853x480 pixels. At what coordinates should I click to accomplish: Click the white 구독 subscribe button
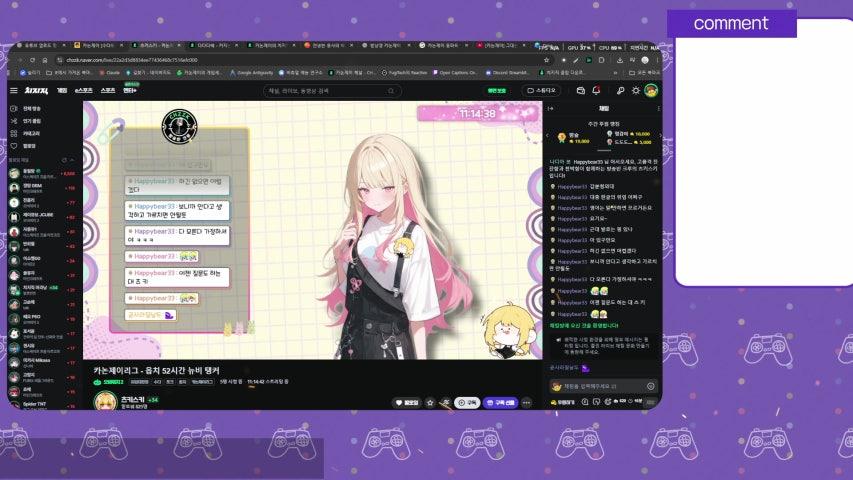click(x=467, y=403)
